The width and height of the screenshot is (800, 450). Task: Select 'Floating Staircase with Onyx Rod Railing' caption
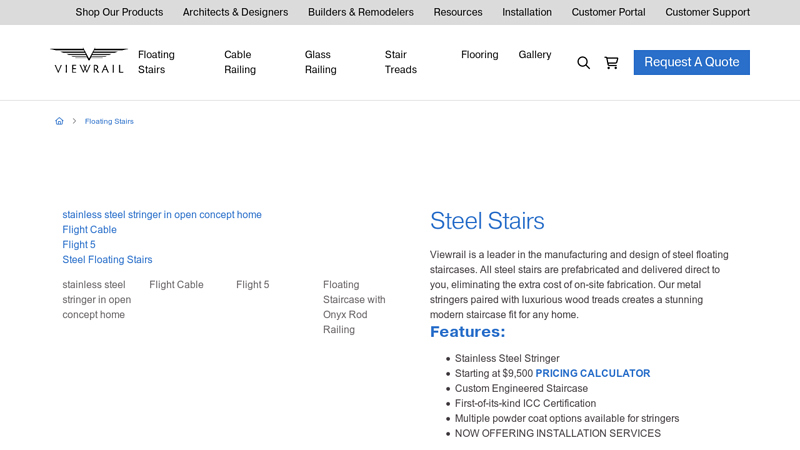click(x=354, y=307)
